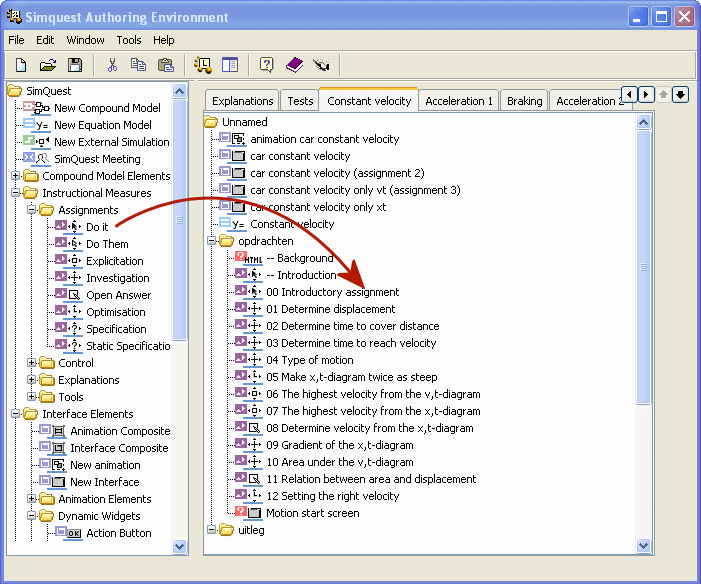This screenshot has width=701, height=584.
Task: Click the New animation icon in library
Action: (x=52, y=464)
